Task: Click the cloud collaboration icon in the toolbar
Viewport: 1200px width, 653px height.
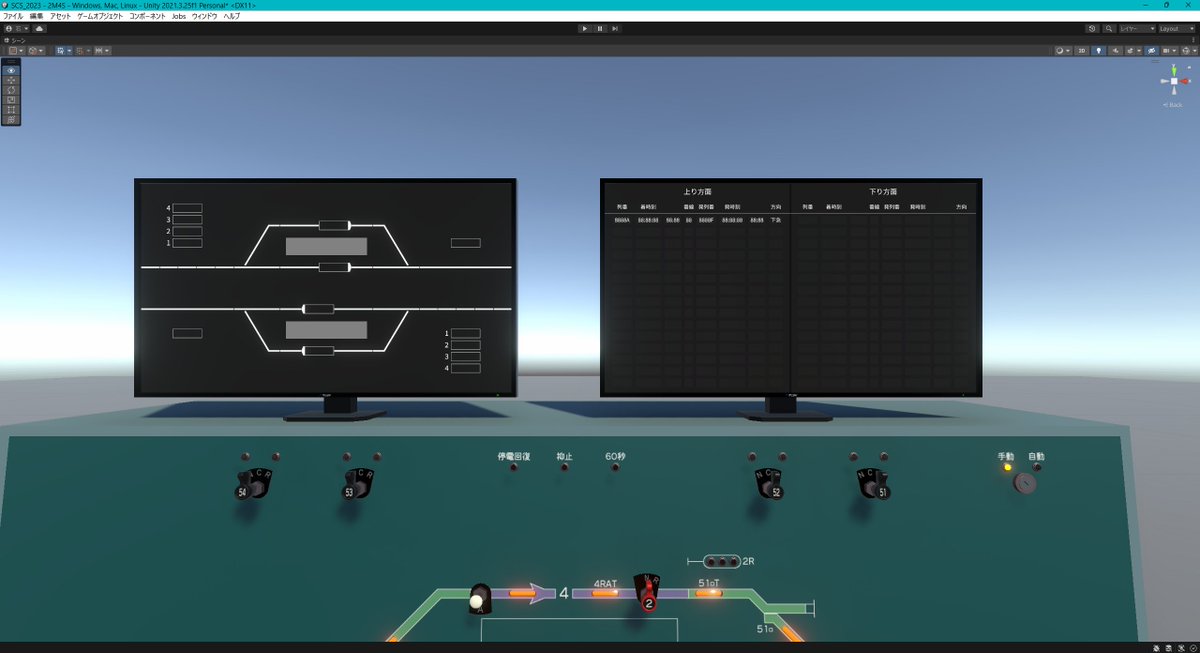Action: coord(39,29)
